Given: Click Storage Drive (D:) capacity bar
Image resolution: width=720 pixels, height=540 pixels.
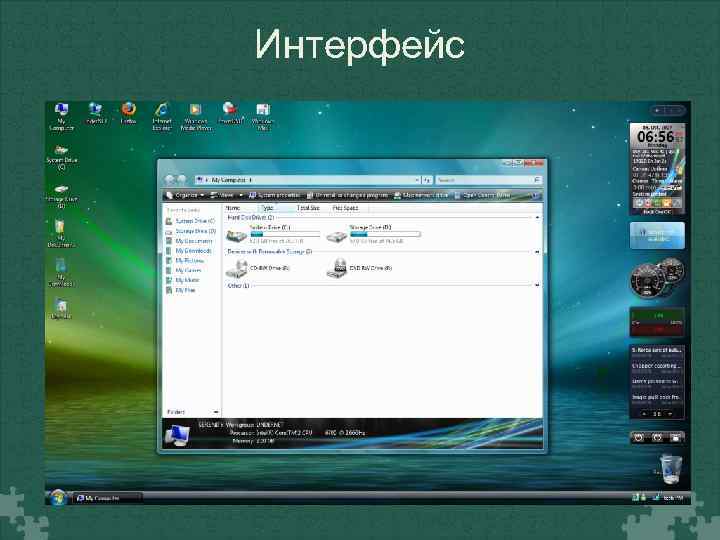Looking at the screenshot, I should click(x=385, y=234).
